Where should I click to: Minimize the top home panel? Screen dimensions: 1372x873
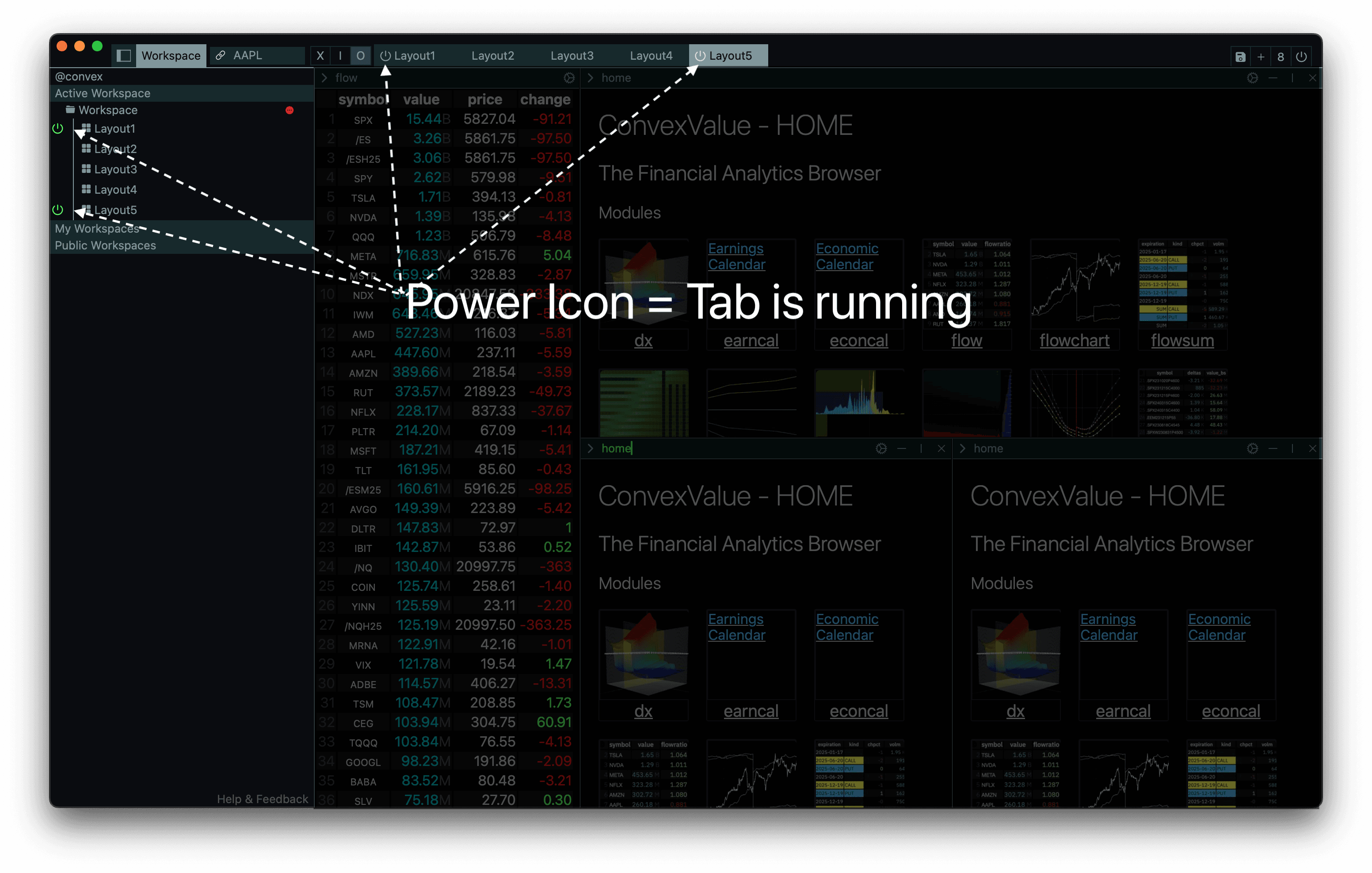[1273, 77]
